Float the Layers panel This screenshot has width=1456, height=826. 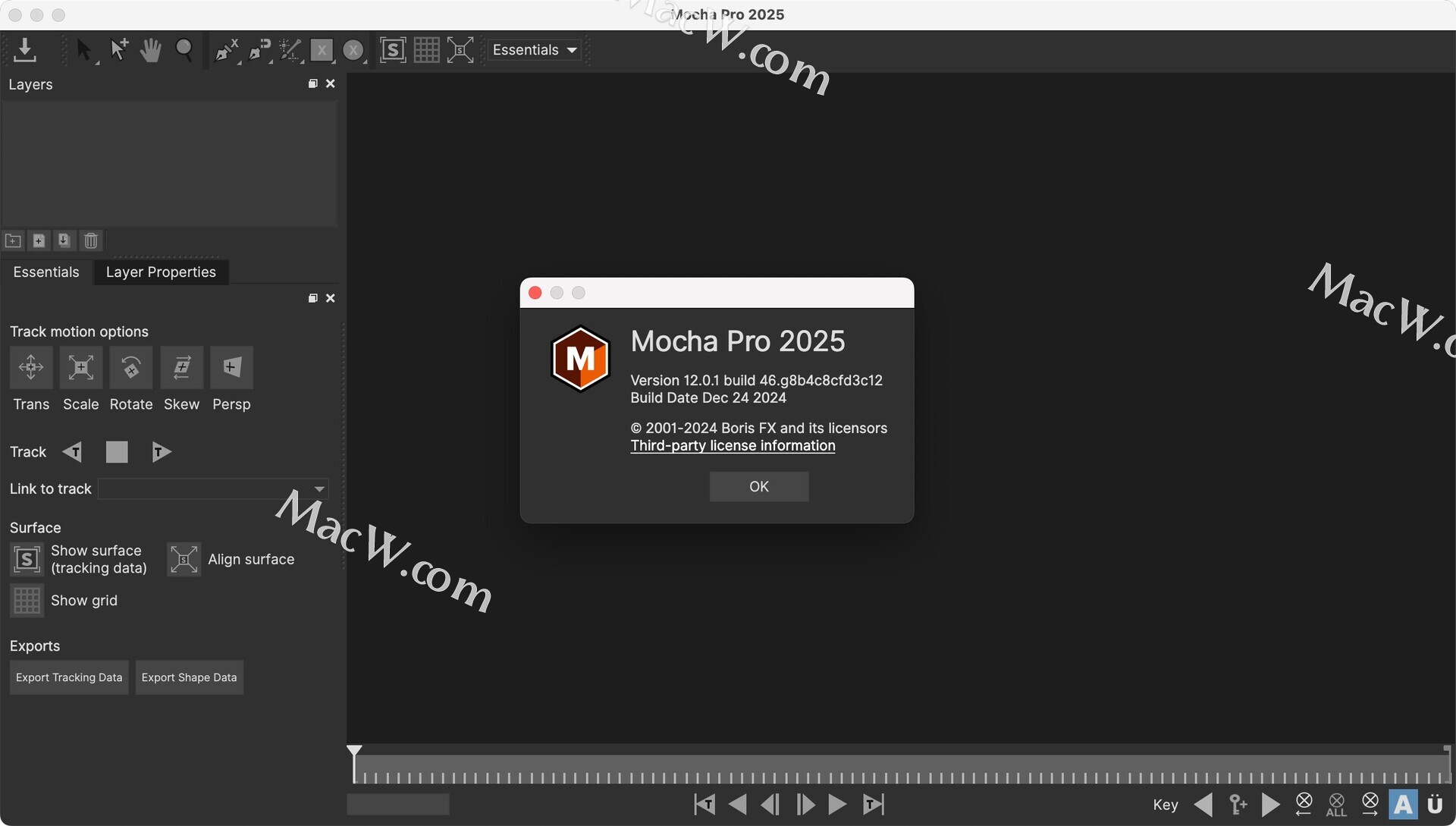(313, 83)
